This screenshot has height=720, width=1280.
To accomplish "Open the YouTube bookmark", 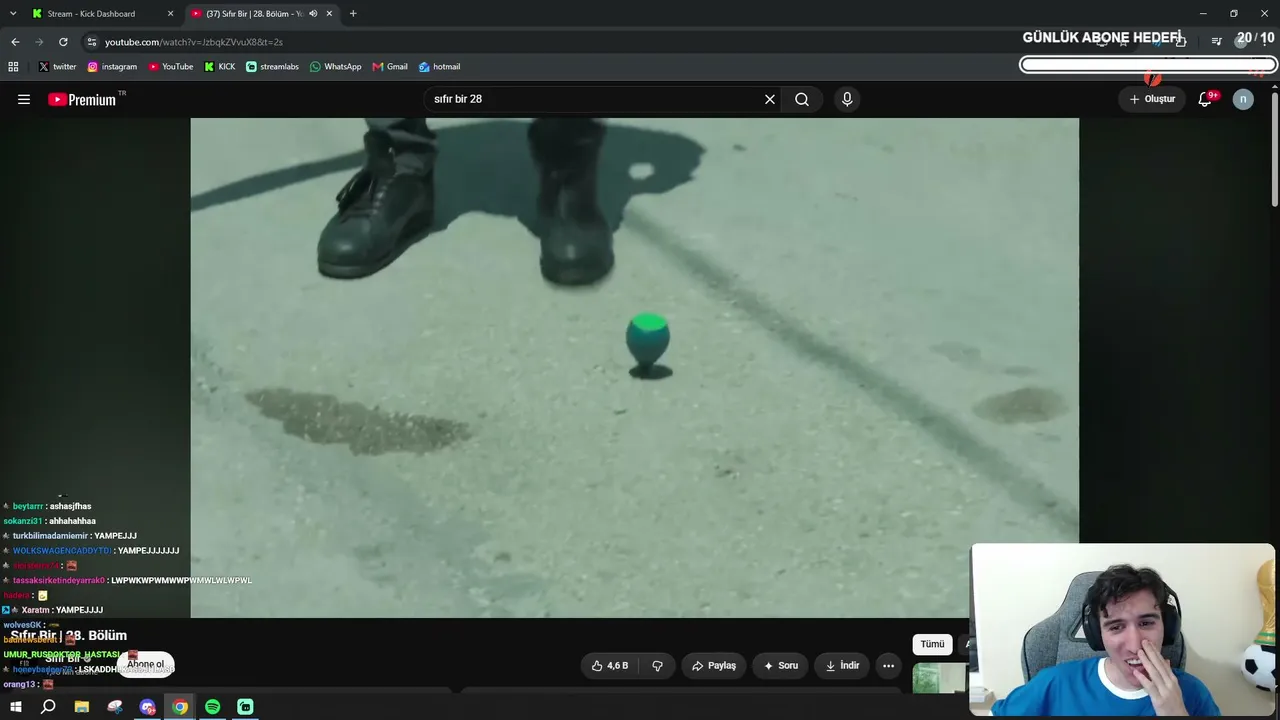I will [x=171, y=67].
